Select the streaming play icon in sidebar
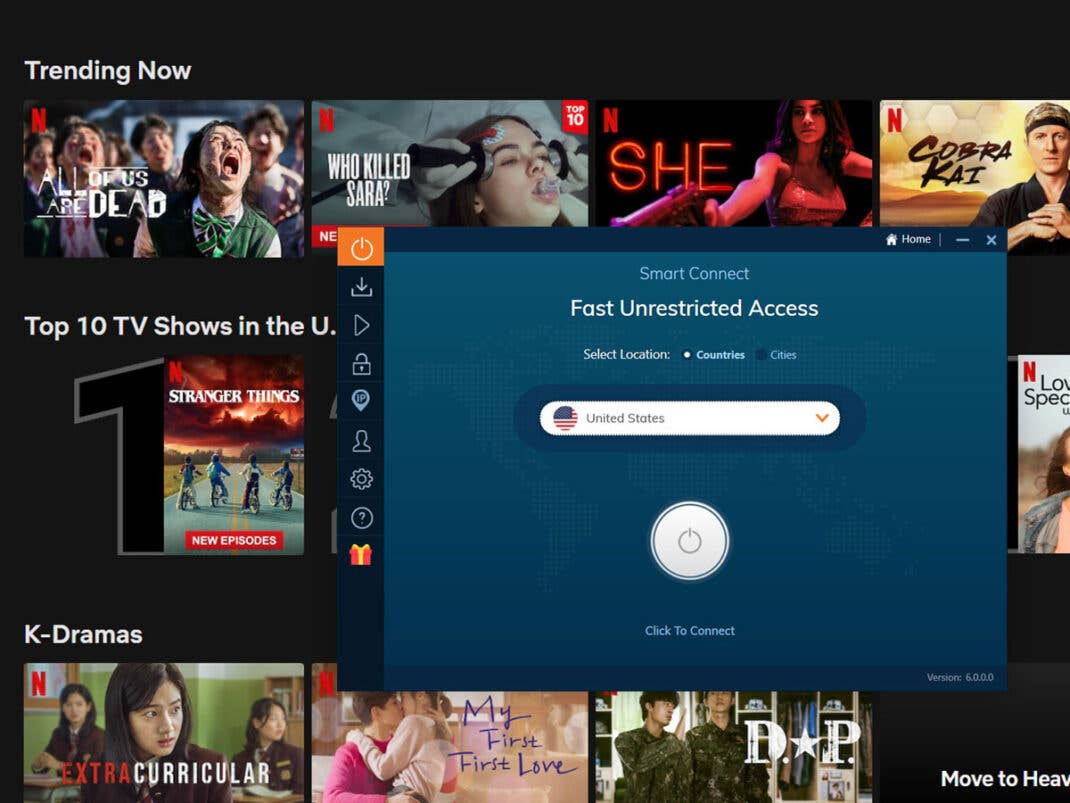This screenshot has height=803, width=1070. [361, 326]
